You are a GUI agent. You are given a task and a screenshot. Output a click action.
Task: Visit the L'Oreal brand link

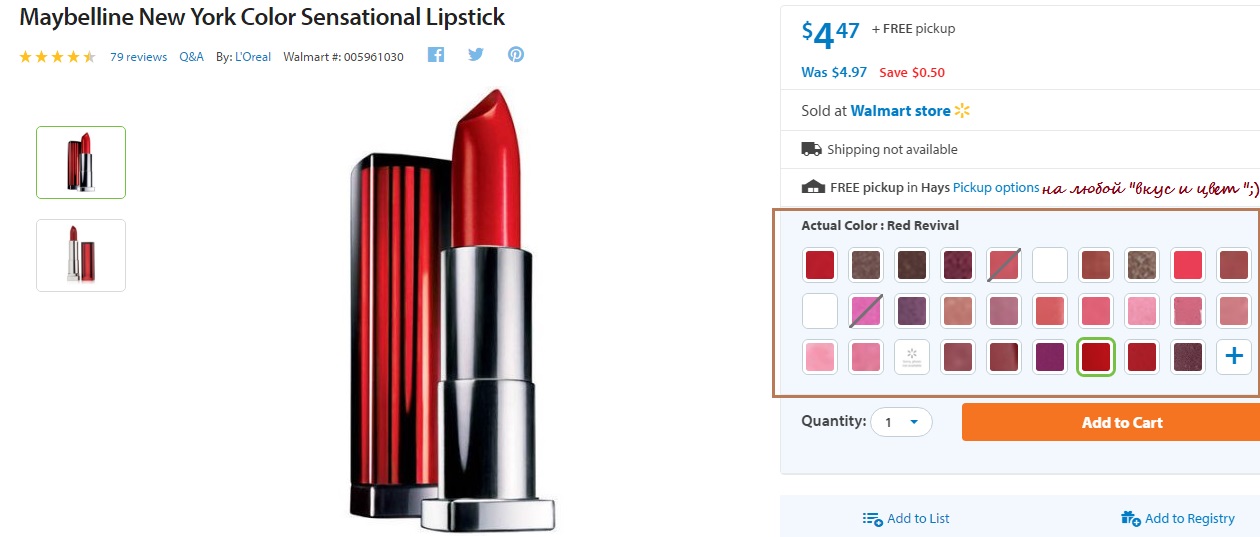click(253, 57)
